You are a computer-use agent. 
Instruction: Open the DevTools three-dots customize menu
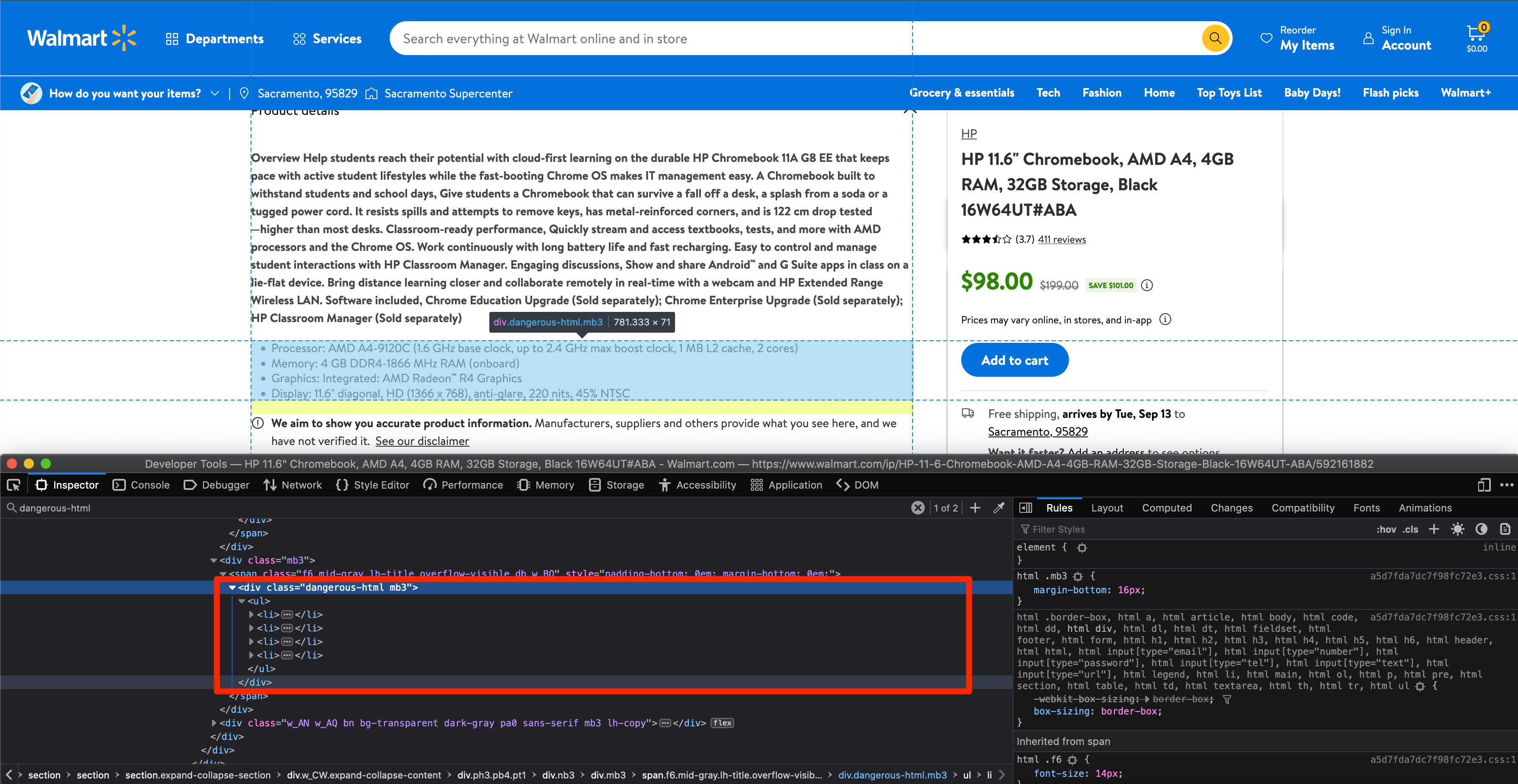[1507, 485]
